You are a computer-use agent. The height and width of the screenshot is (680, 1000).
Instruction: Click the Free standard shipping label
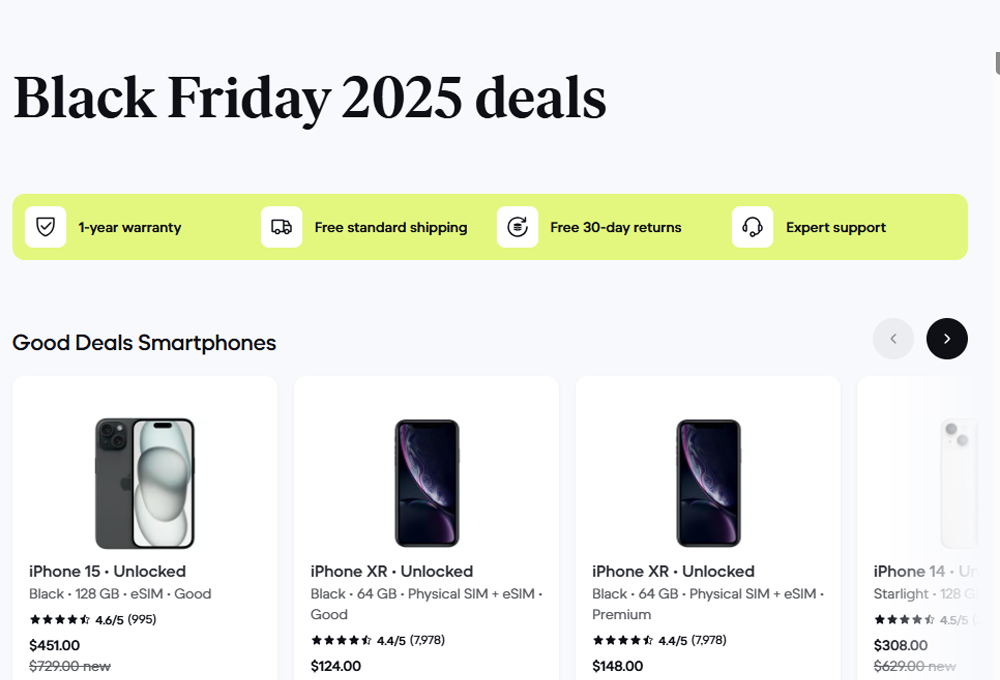coord(390,228)
